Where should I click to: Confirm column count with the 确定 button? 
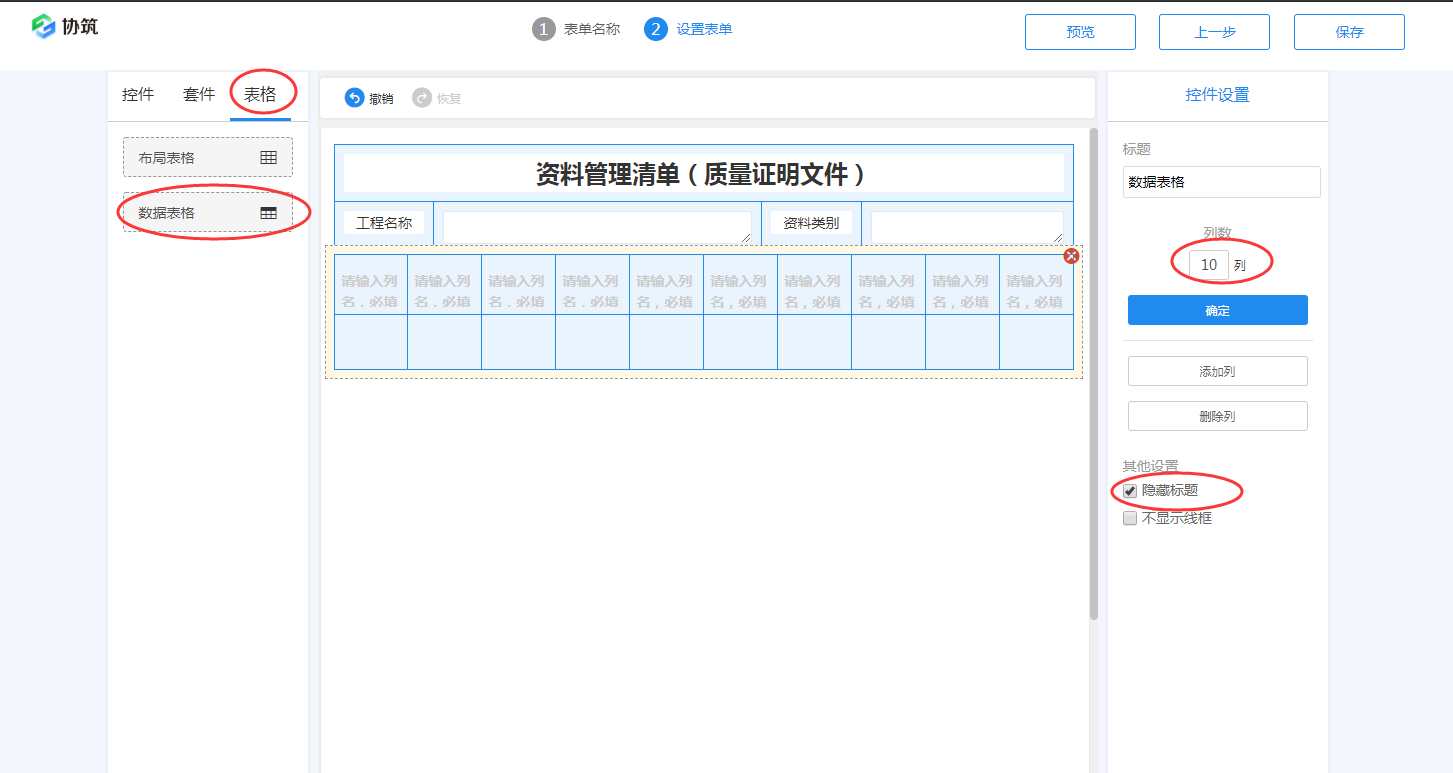pyautogui.click(x=1217, y=310)
